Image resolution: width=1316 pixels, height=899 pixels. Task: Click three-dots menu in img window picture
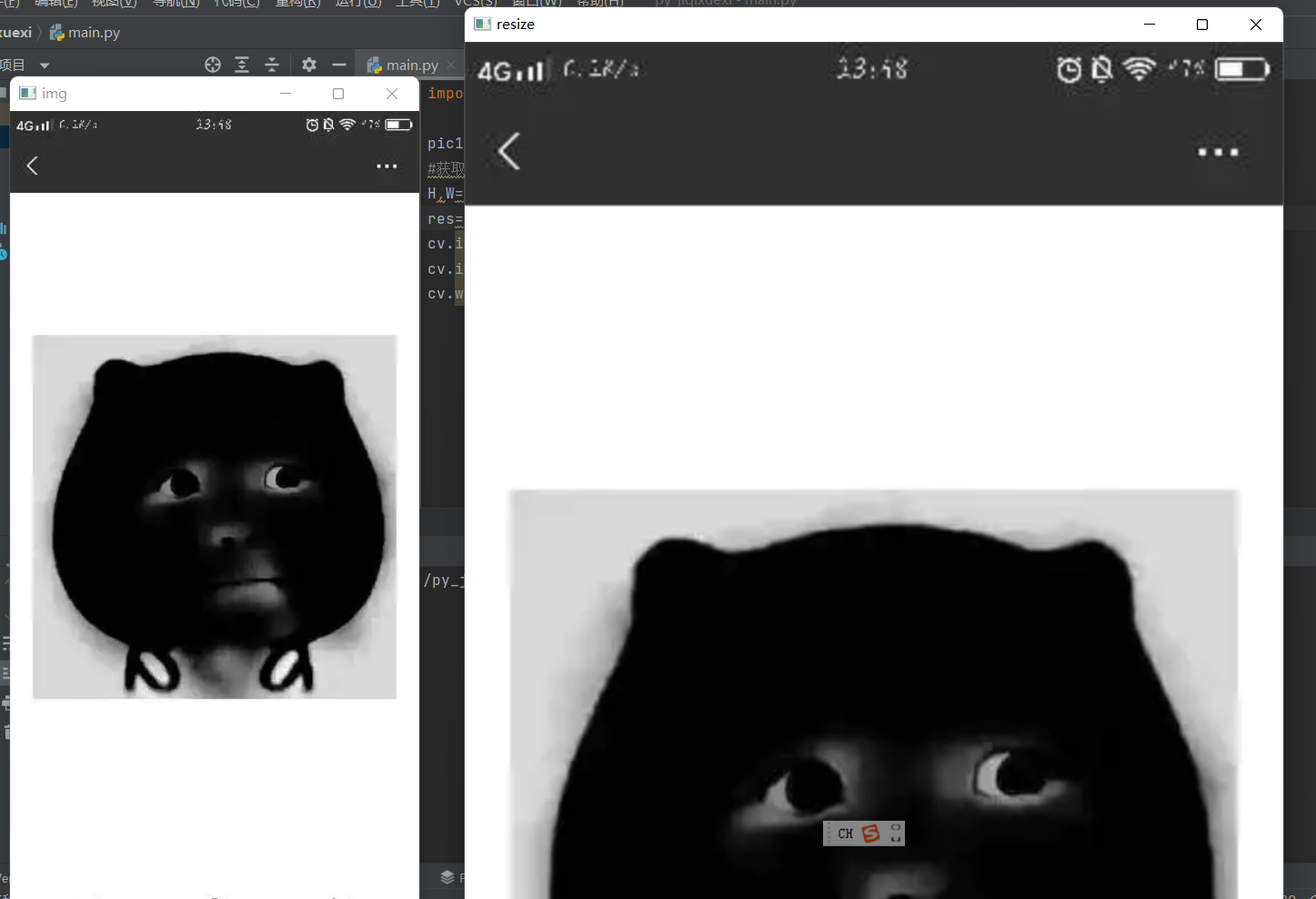[x=387, y=167]
